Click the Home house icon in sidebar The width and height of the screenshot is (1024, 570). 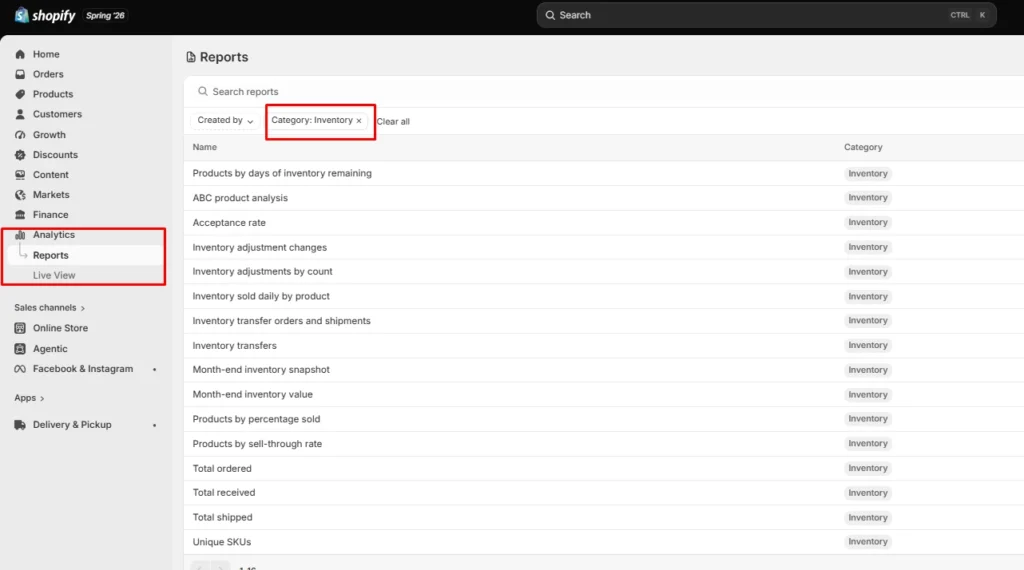pos(20,54)
